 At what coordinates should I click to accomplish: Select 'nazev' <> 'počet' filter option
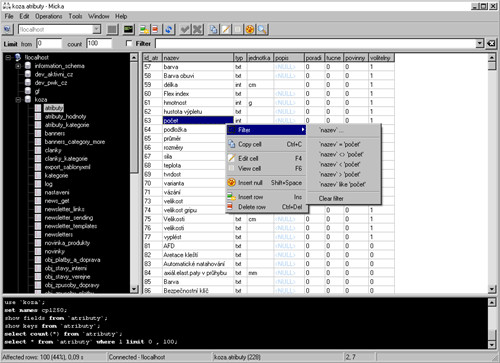pyautogui.click(x=344, y=154)
